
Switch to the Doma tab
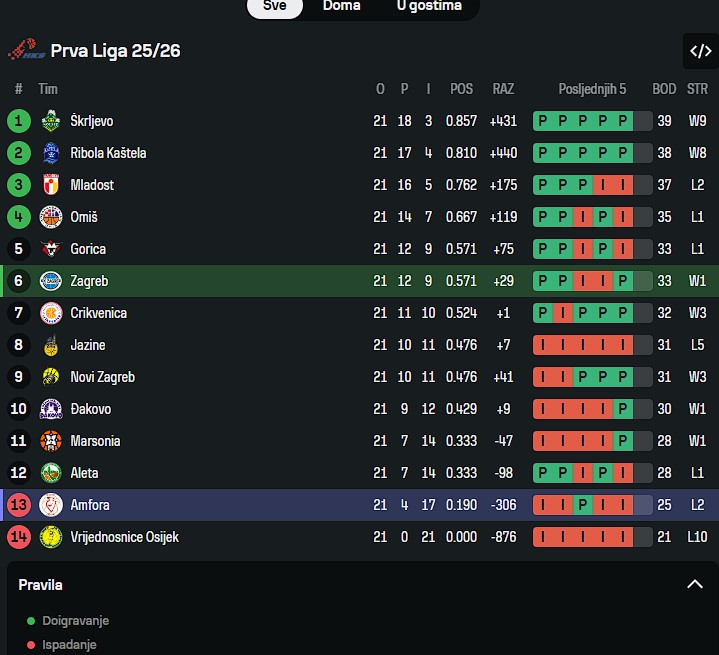(x=342, y=6)
